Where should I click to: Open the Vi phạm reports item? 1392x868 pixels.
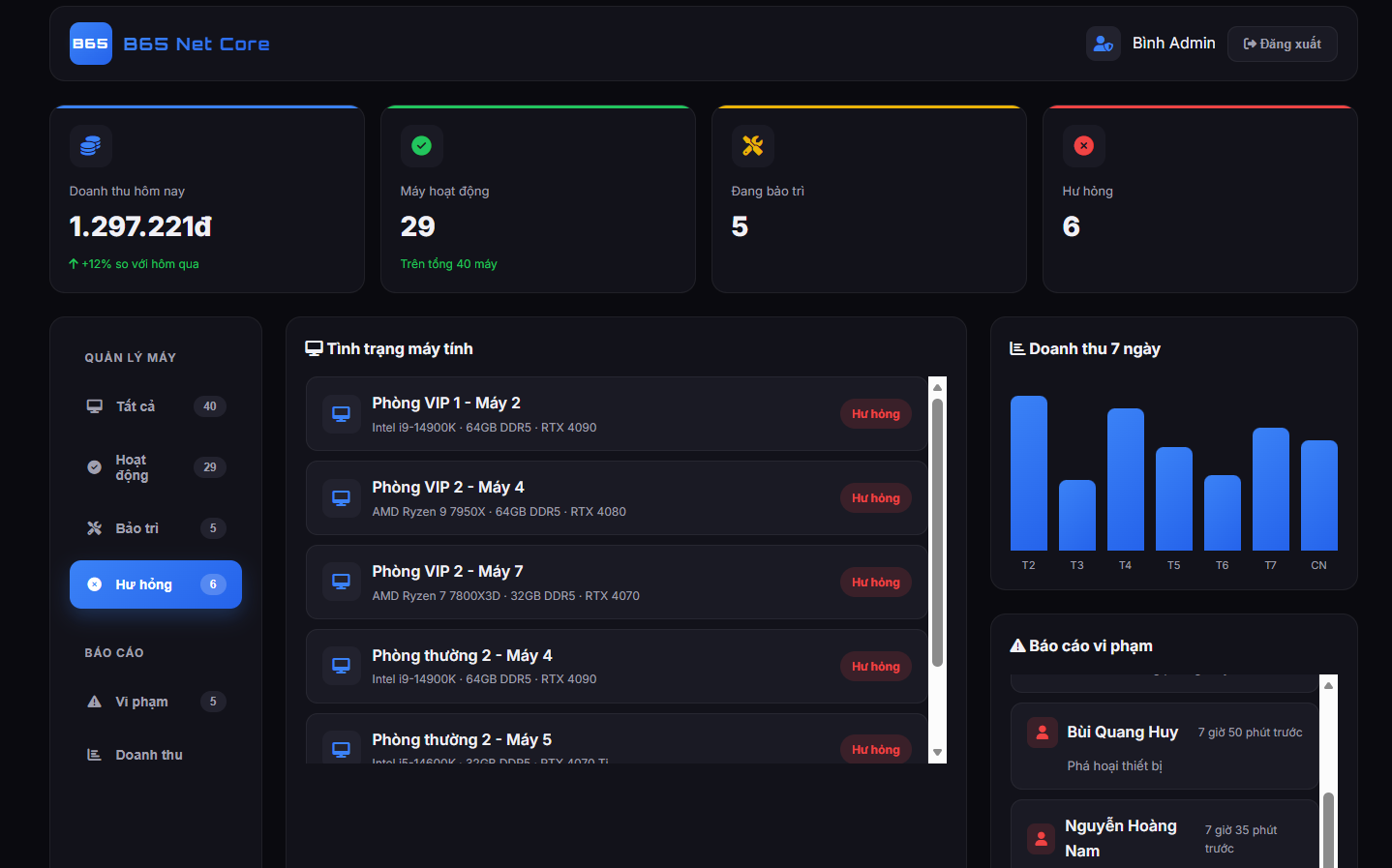155,702
